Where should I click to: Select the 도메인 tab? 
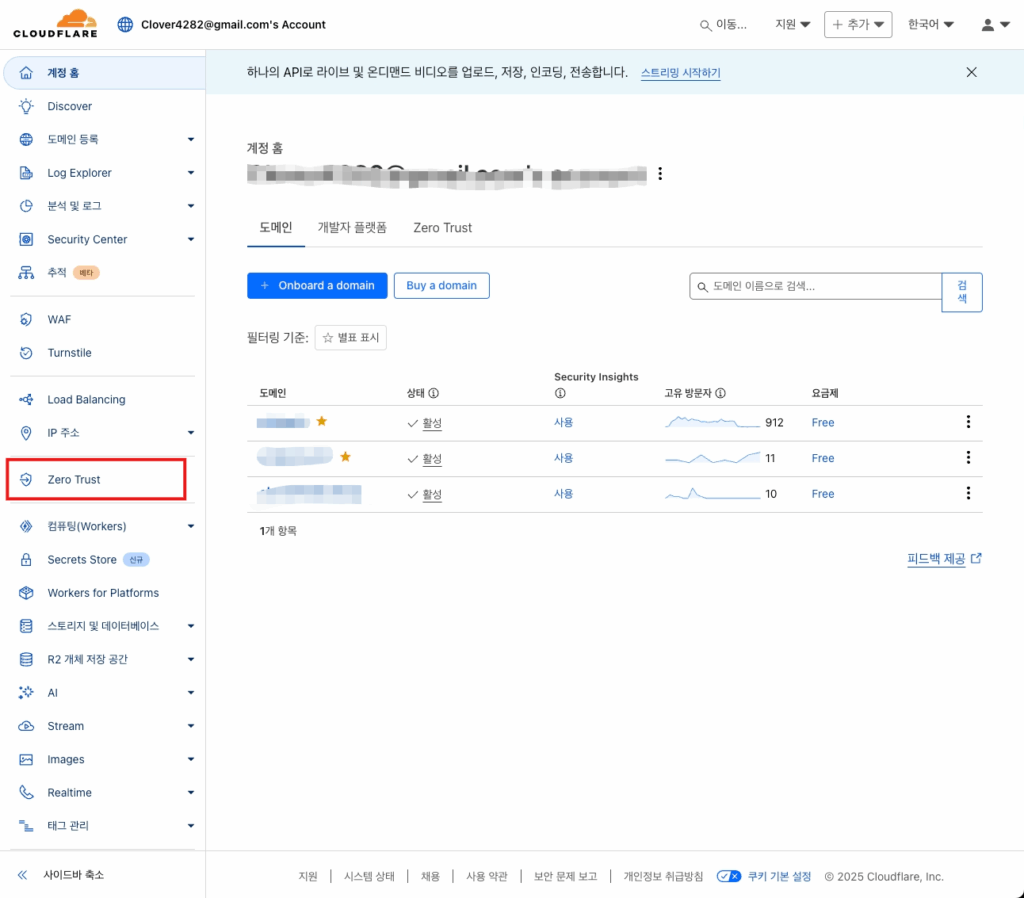(276, 227)
